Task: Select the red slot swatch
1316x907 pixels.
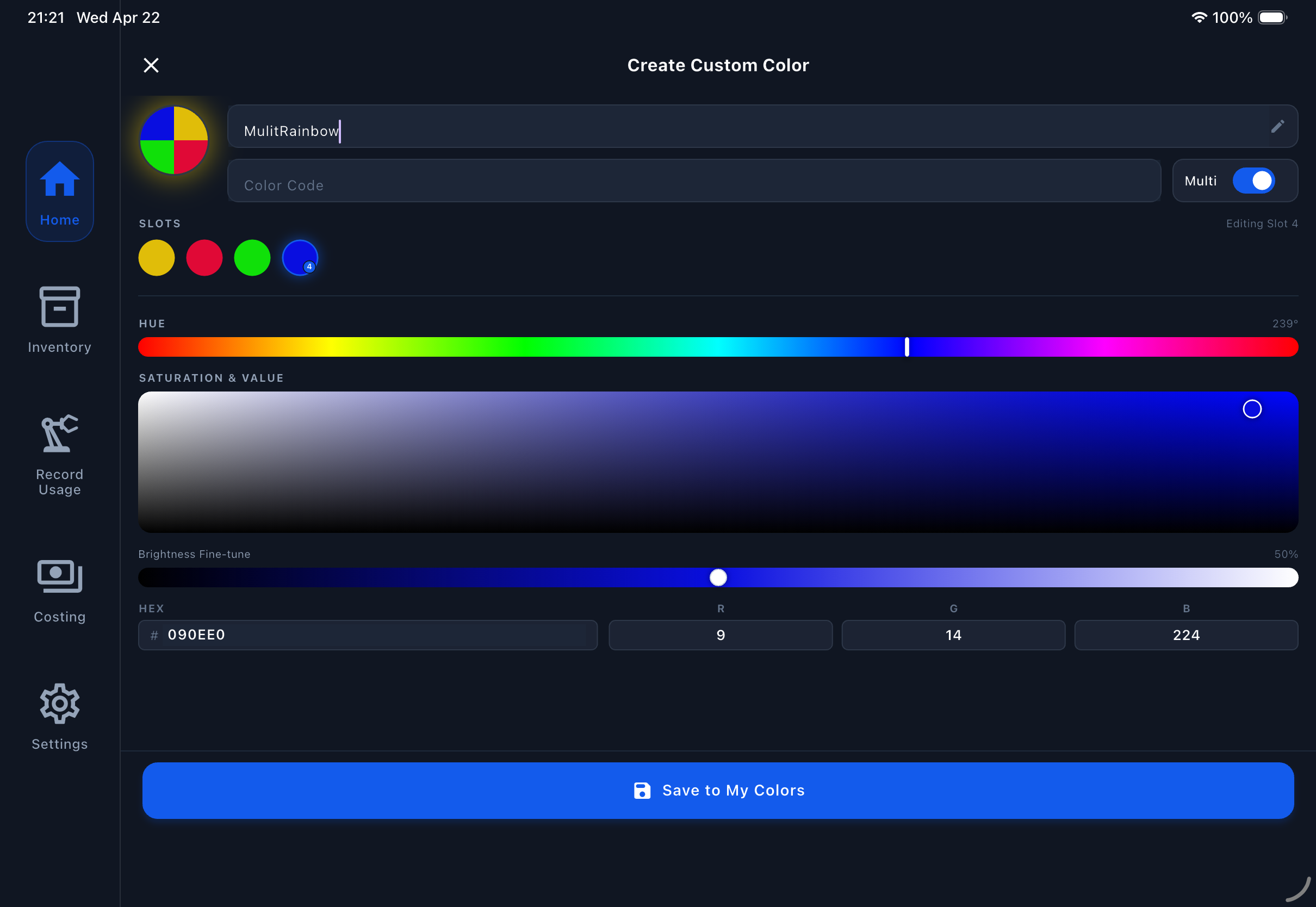Action: 204,258
